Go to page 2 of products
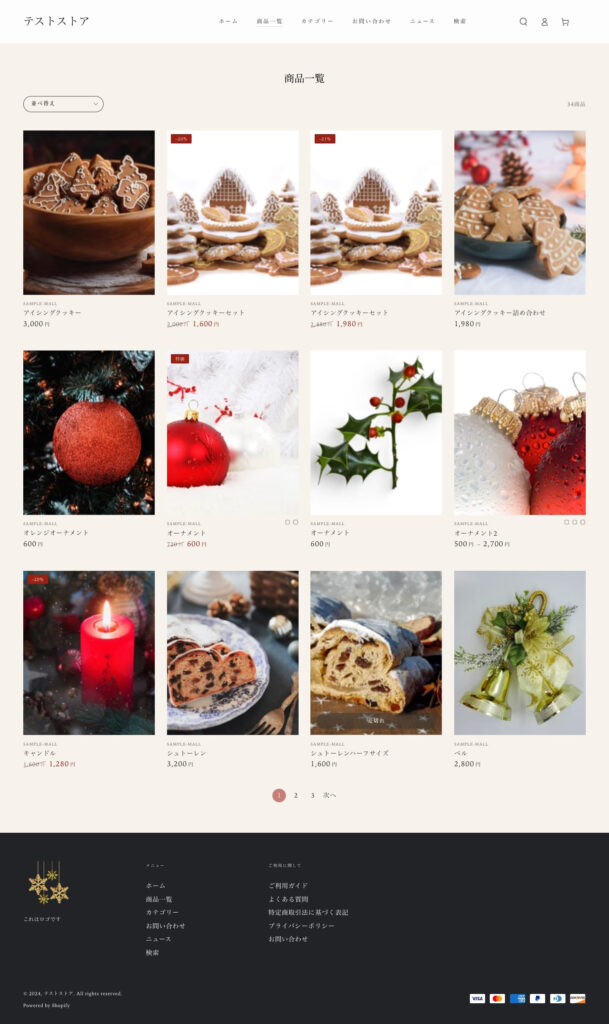 tap(296, 795)
